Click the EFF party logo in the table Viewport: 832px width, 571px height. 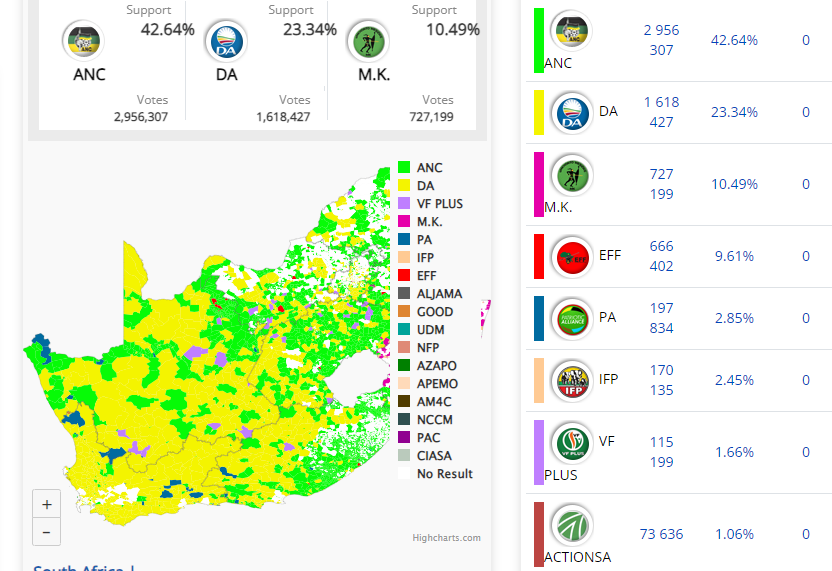click(x=572, y=257)
